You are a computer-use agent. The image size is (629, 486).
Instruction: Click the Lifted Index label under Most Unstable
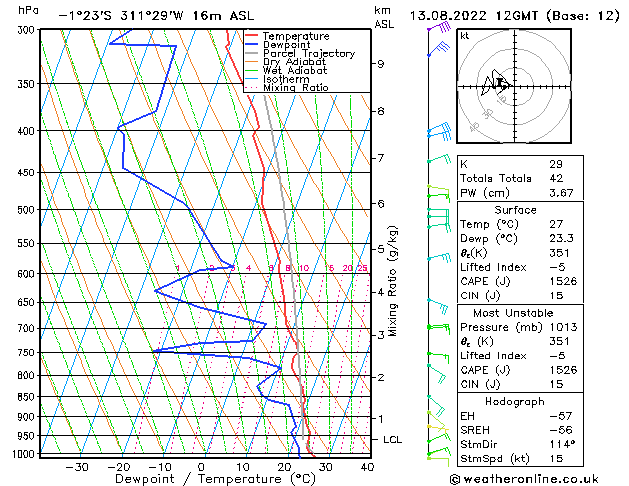(x=493, y=356)
